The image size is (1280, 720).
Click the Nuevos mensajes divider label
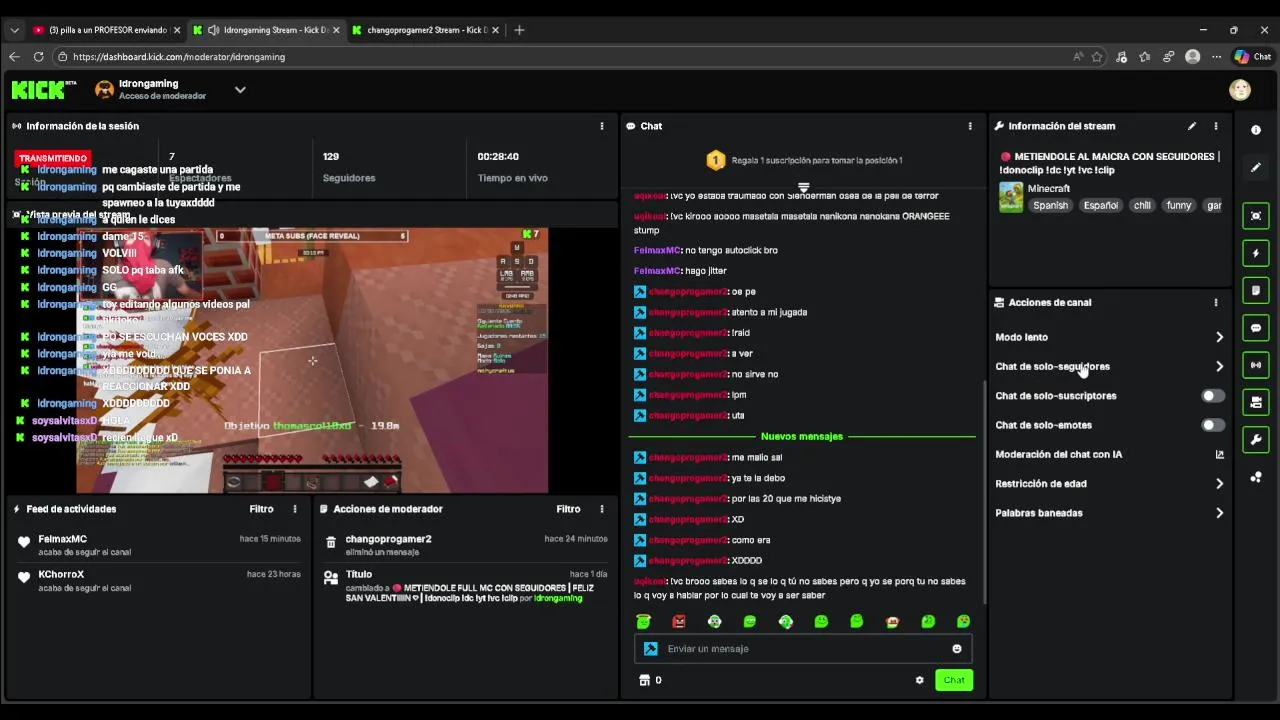pos(802,437)
